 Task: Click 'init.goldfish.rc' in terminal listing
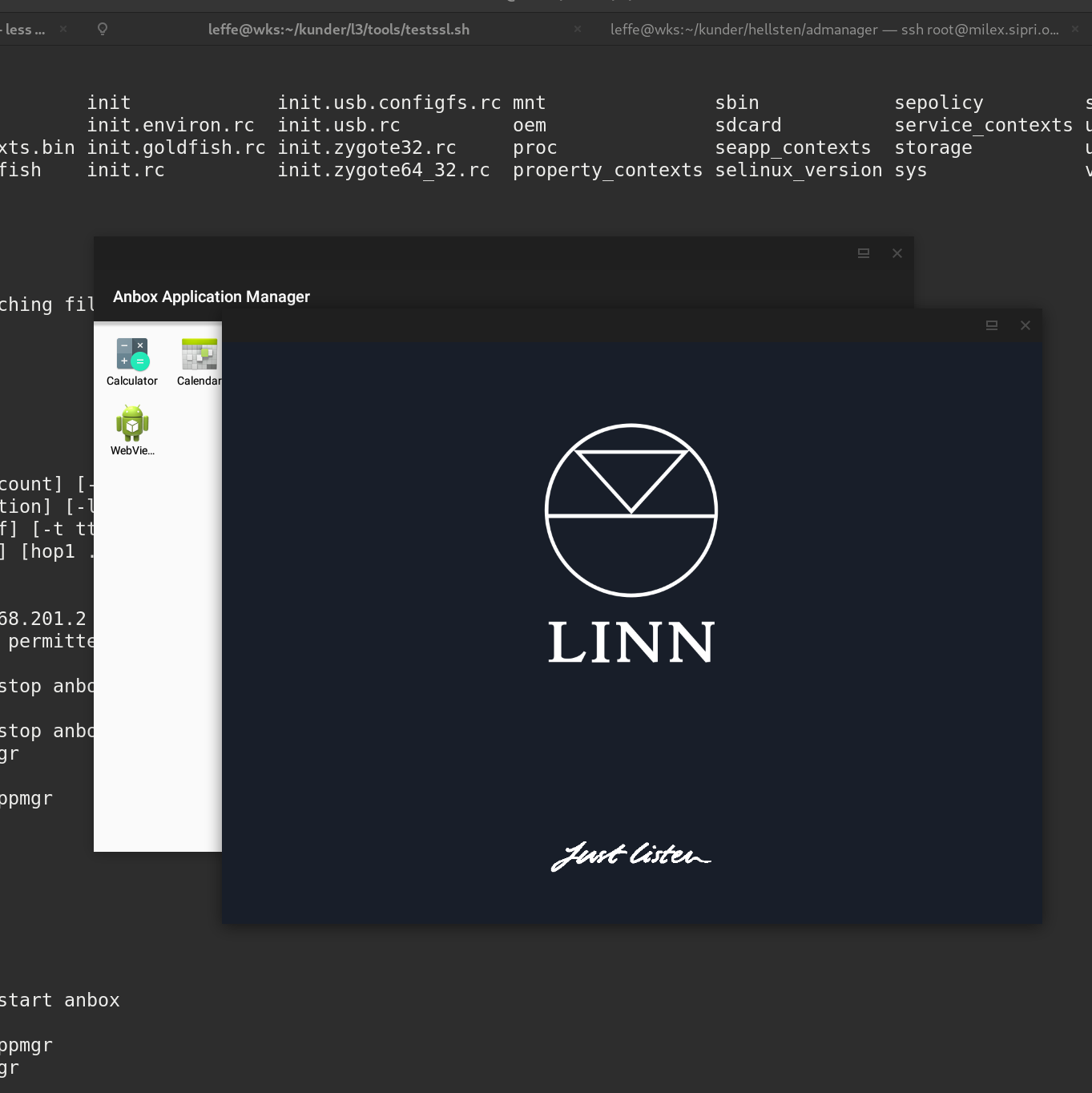click(176, 148)
